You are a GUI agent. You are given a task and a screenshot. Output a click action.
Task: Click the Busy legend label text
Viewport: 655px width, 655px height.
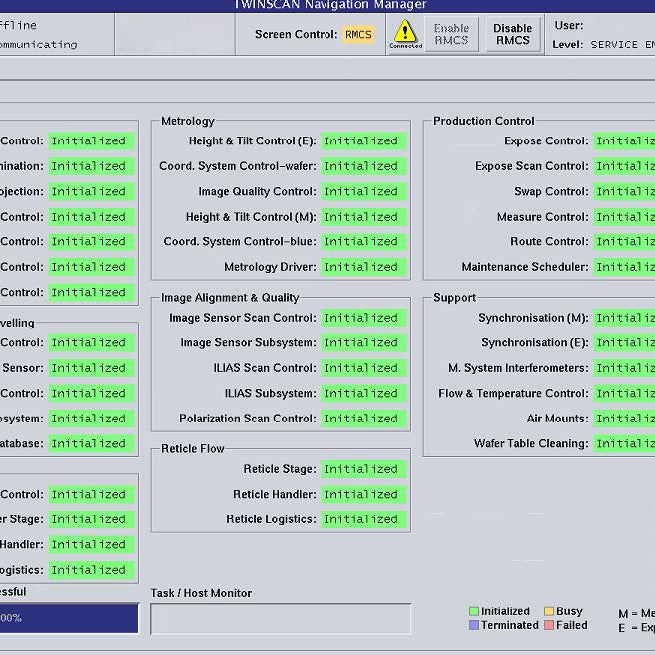pos(569,611)
